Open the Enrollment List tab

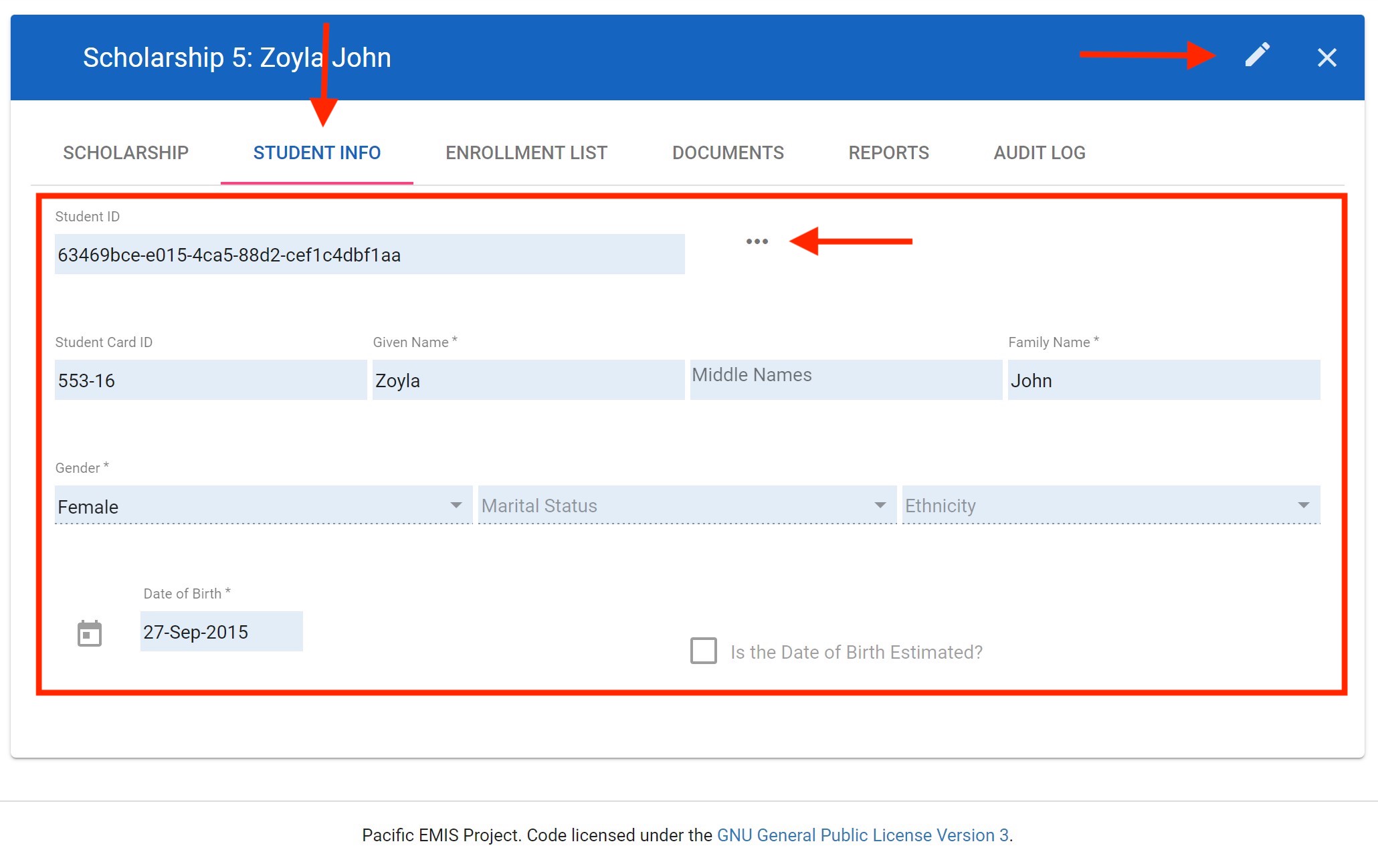point(526,153)
